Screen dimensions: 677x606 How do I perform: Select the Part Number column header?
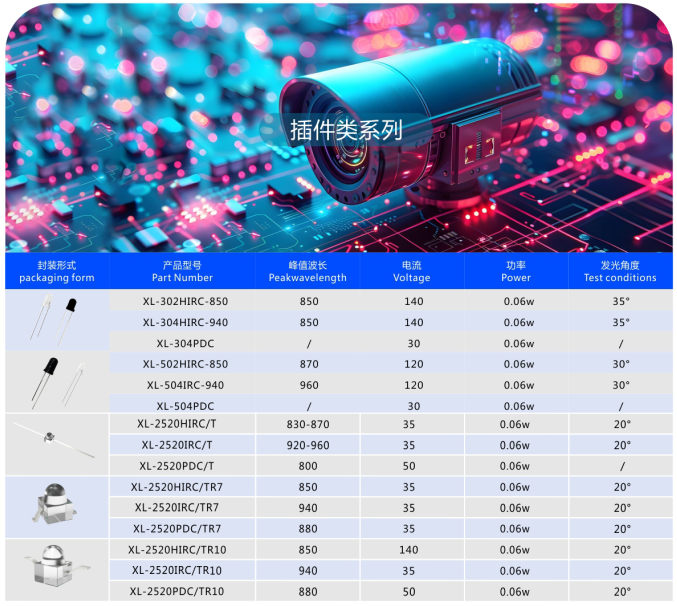coord(182,272)
